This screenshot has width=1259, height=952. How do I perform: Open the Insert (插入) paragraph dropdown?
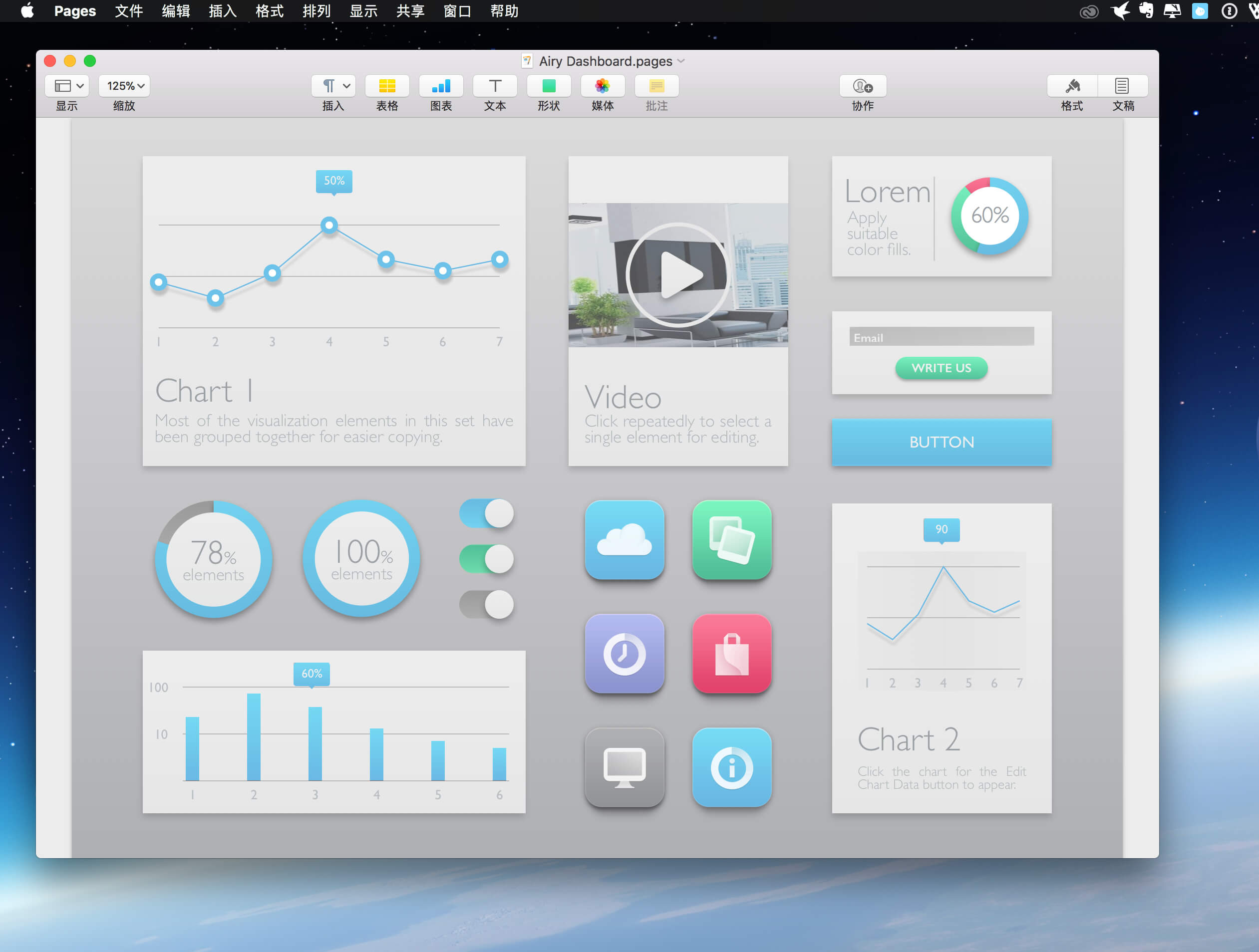point(333,86)
